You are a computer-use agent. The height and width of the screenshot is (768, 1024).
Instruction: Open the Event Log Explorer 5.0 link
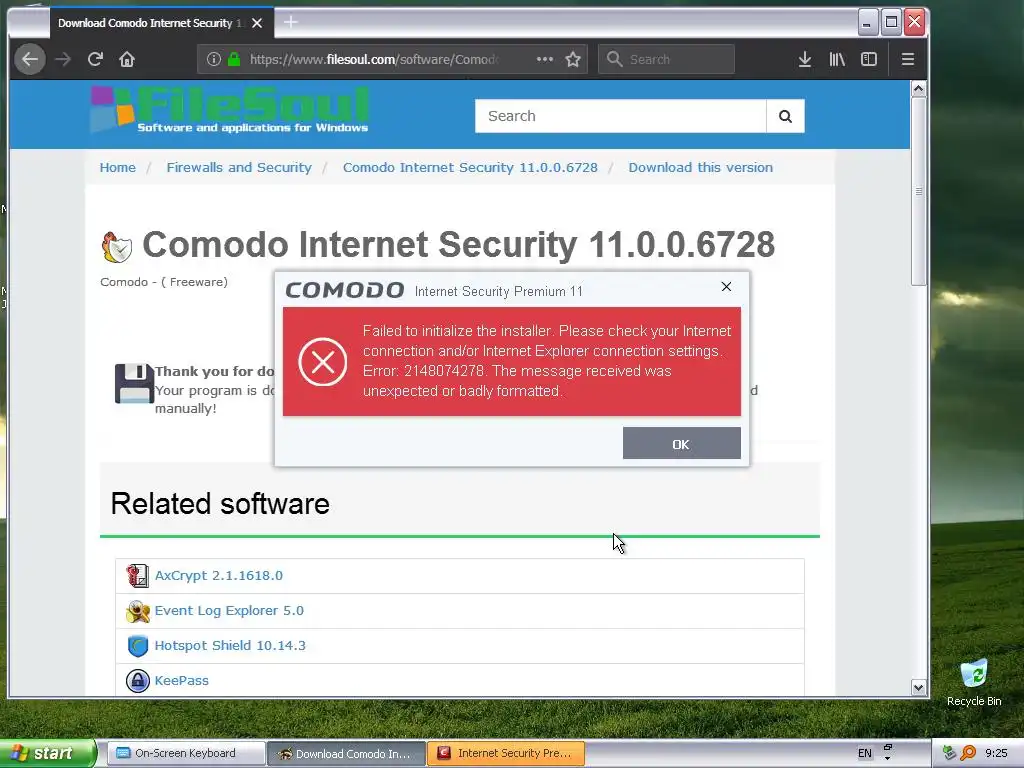pyautogui.click(x=229, y=611)
